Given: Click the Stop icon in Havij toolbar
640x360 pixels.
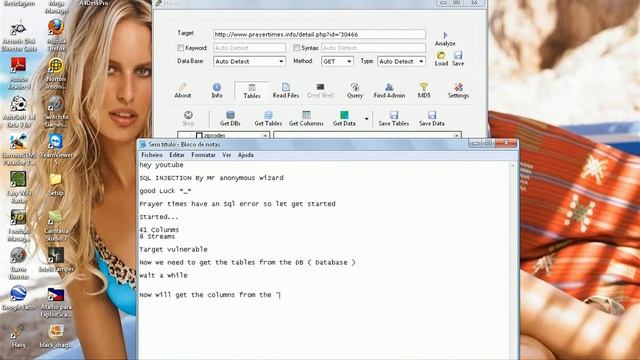Looking at the screenshot, I should click(188, 115).
